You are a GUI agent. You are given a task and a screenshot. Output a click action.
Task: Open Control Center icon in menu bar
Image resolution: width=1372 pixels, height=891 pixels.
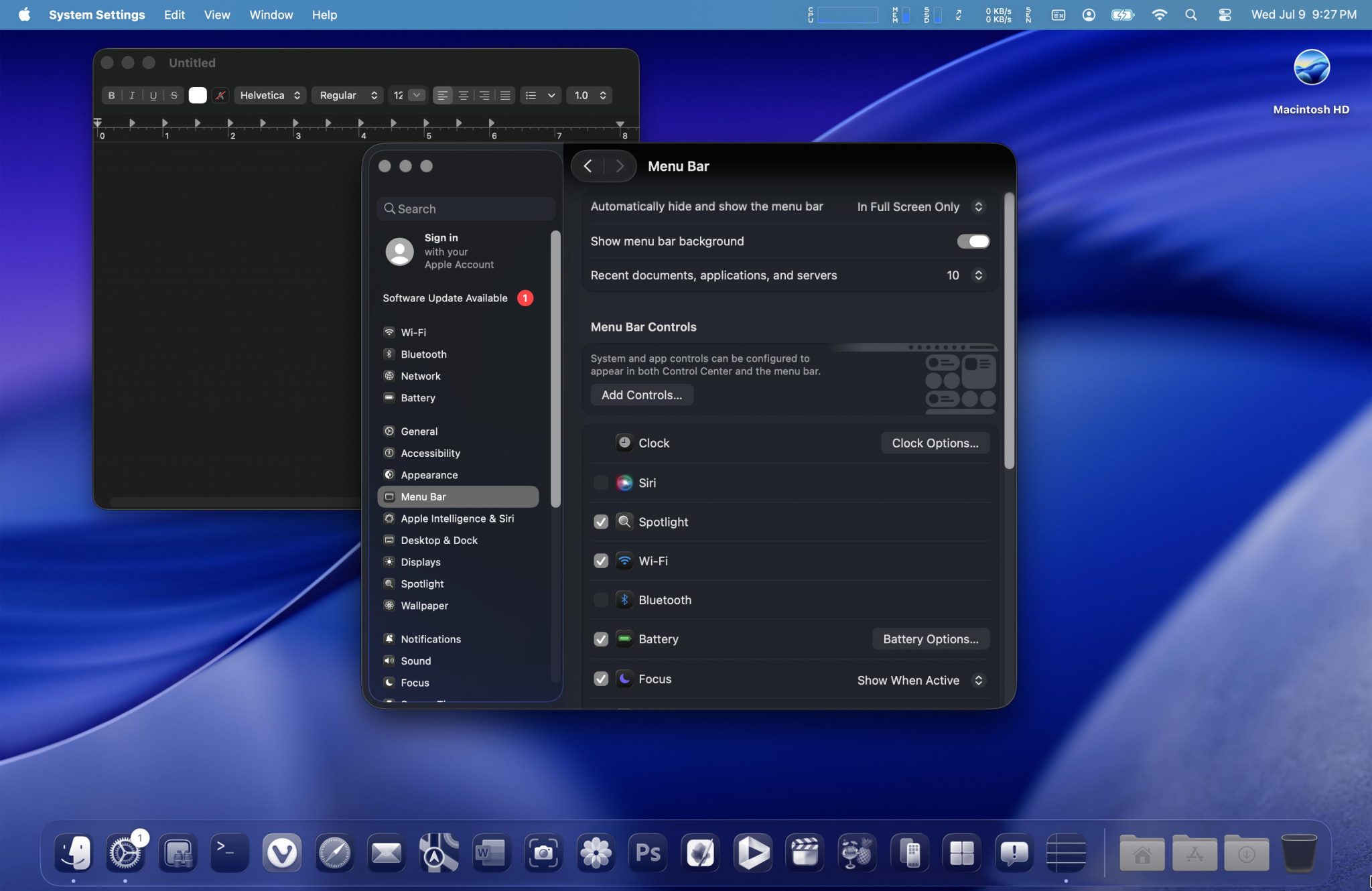coord(1224,15)
